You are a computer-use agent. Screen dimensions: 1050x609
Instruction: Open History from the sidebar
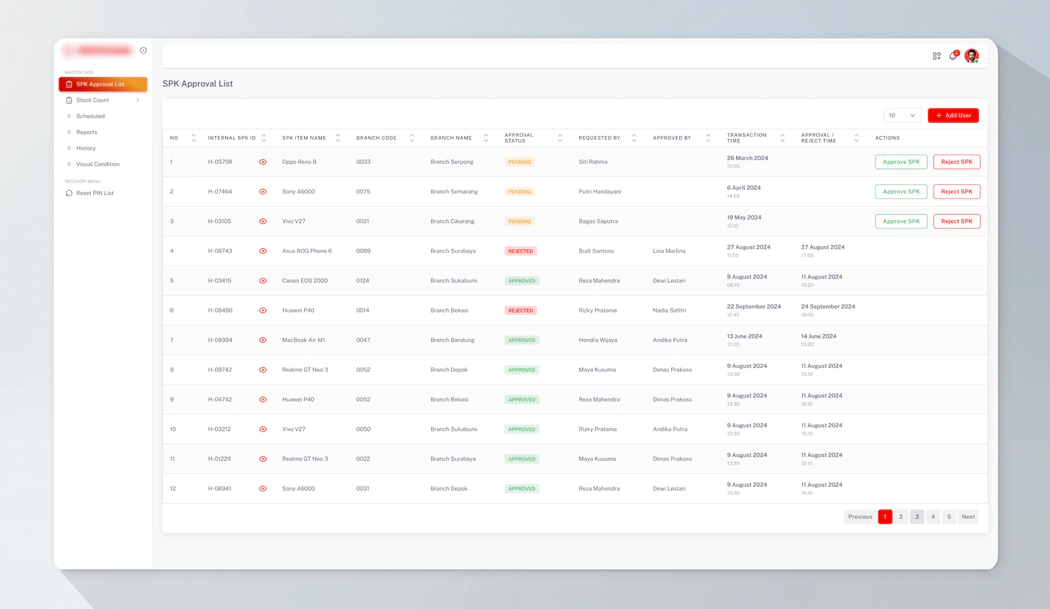point(86,148)
